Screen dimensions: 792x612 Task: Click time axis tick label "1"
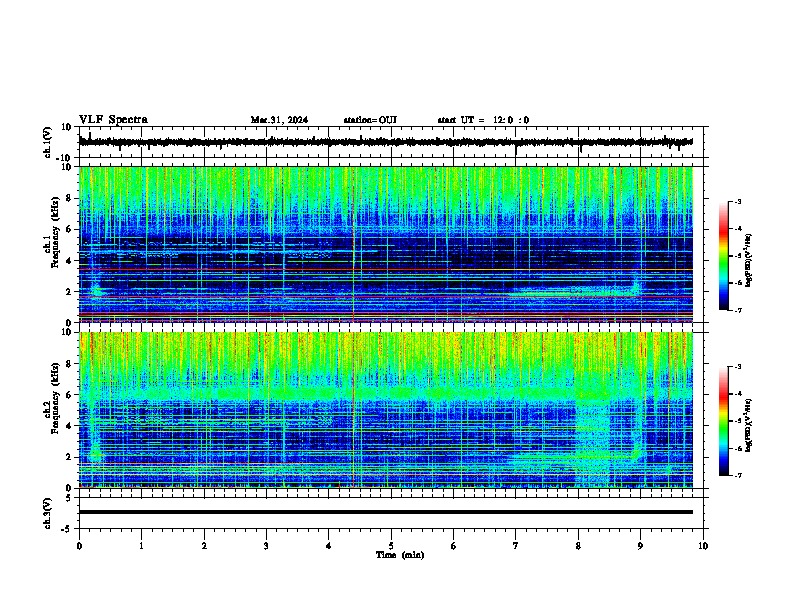click(141, 546)
